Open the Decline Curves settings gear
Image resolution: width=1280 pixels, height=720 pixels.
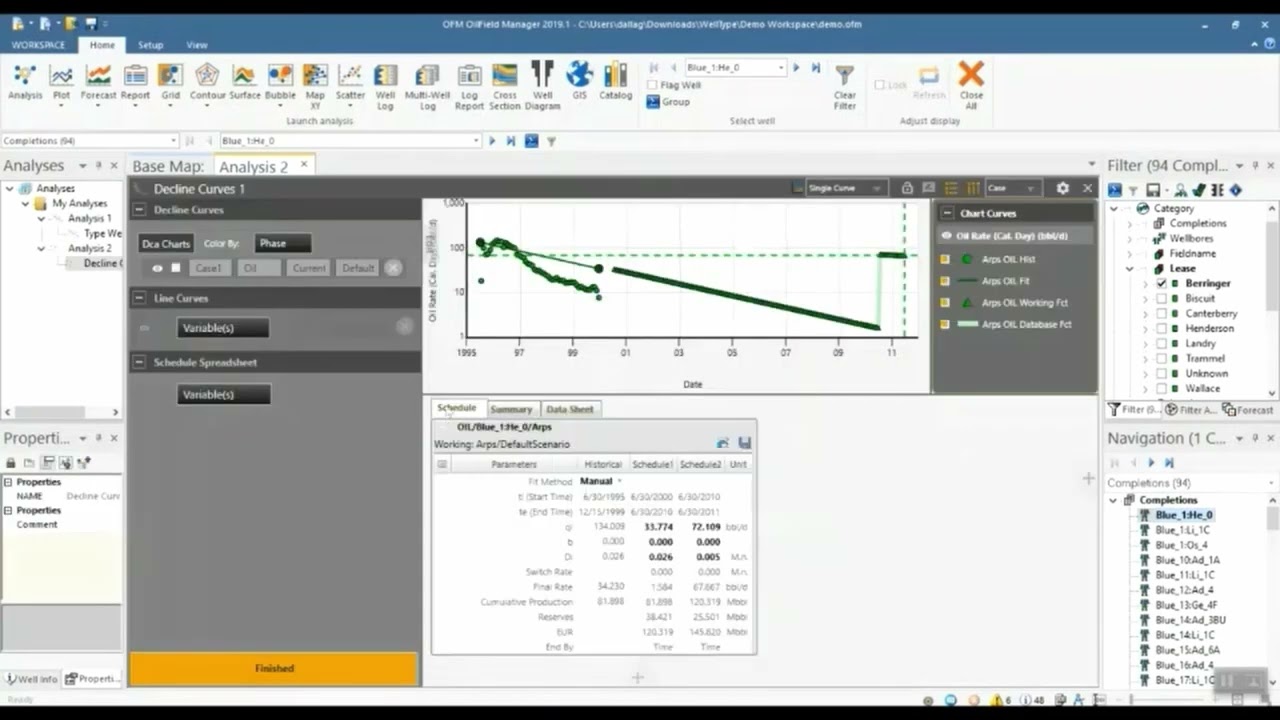1063,188
